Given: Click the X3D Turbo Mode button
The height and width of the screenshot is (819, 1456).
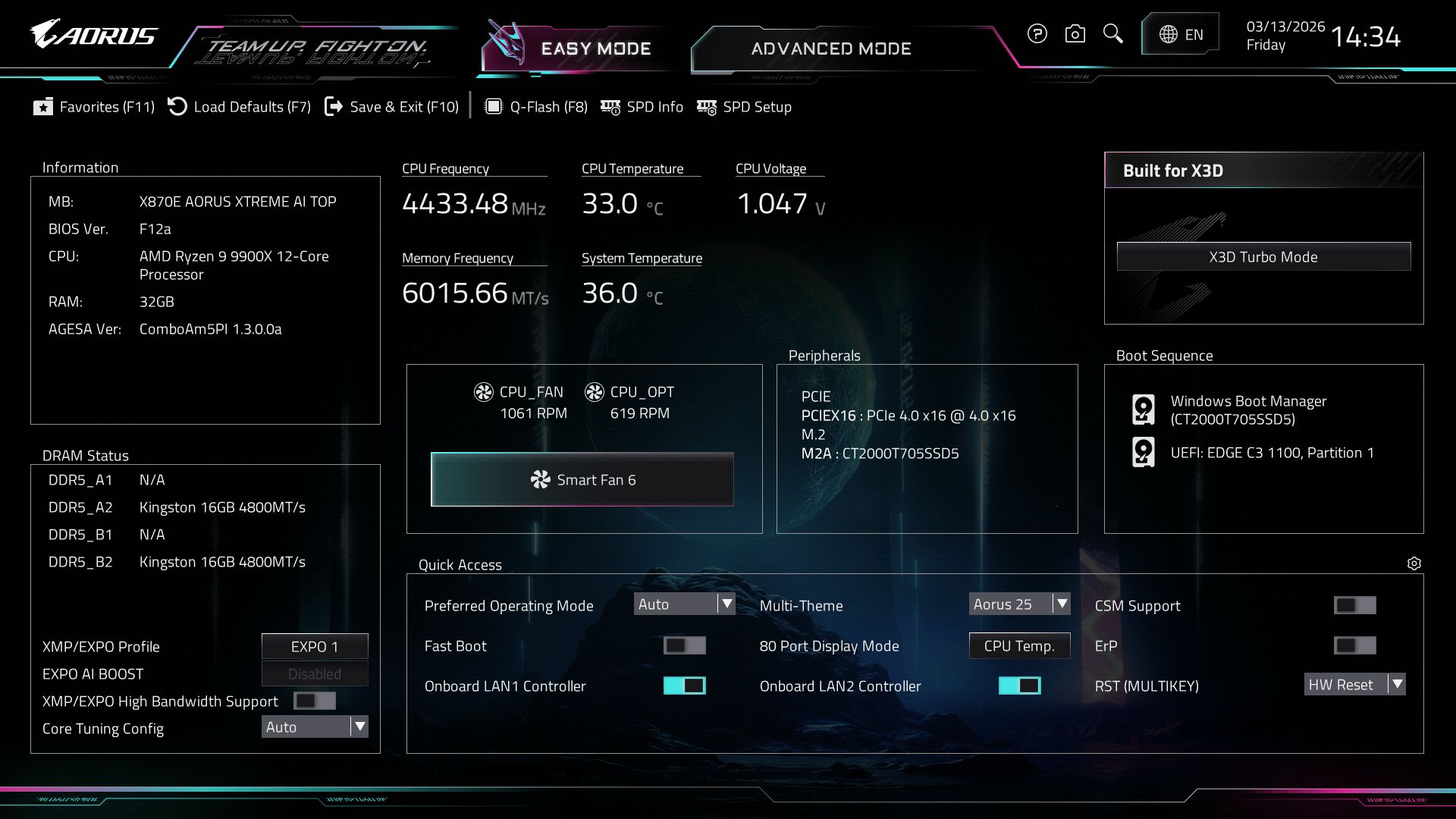Looking at the screenshot, I should pyautogui.click(x=1263, y=257).
